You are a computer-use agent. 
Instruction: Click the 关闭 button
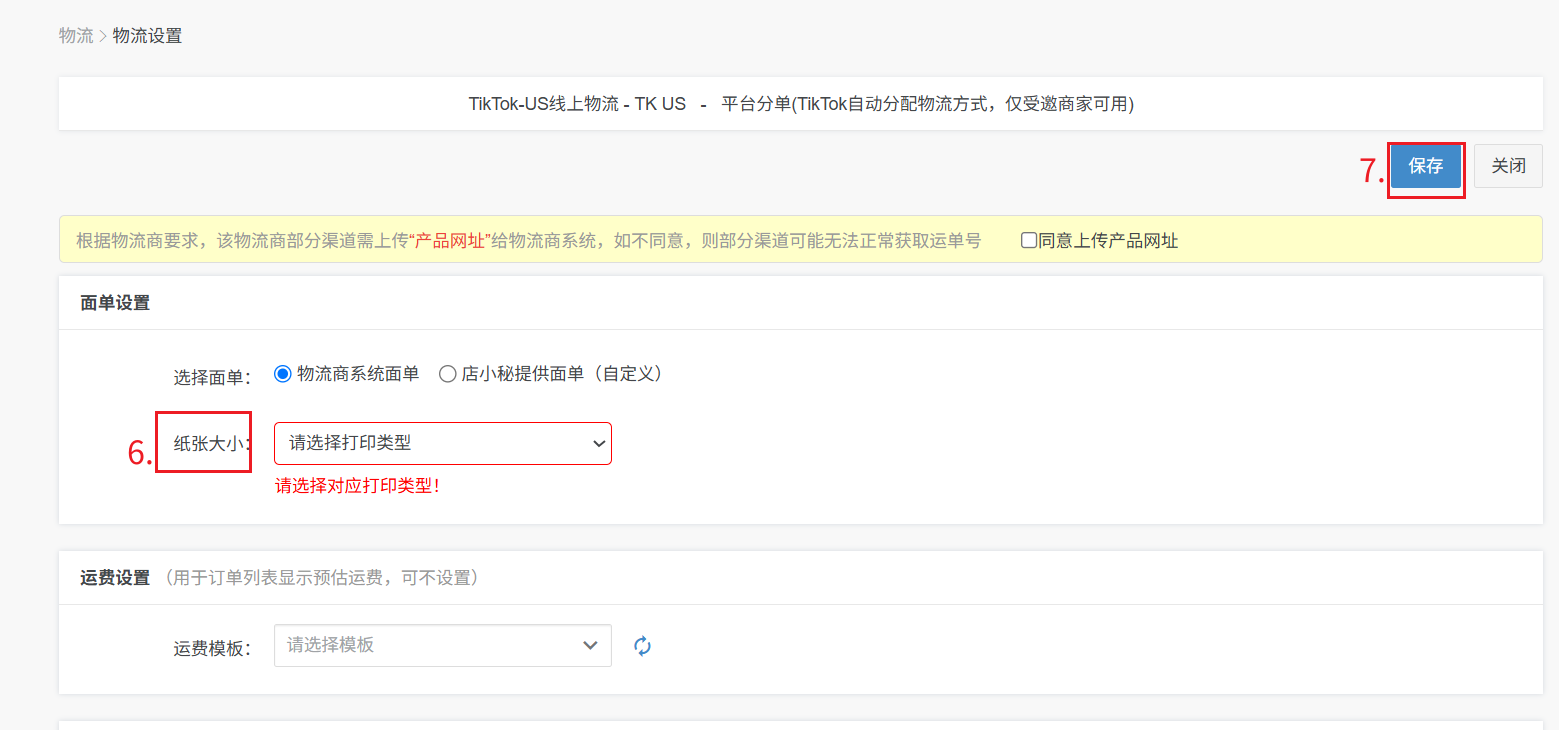coord(1508,167)
